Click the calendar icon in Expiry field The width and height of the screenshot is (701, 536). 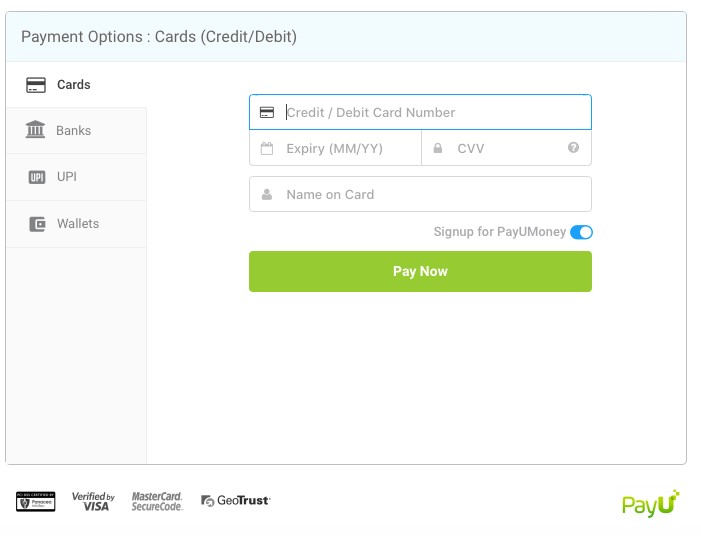coord(267,148)
